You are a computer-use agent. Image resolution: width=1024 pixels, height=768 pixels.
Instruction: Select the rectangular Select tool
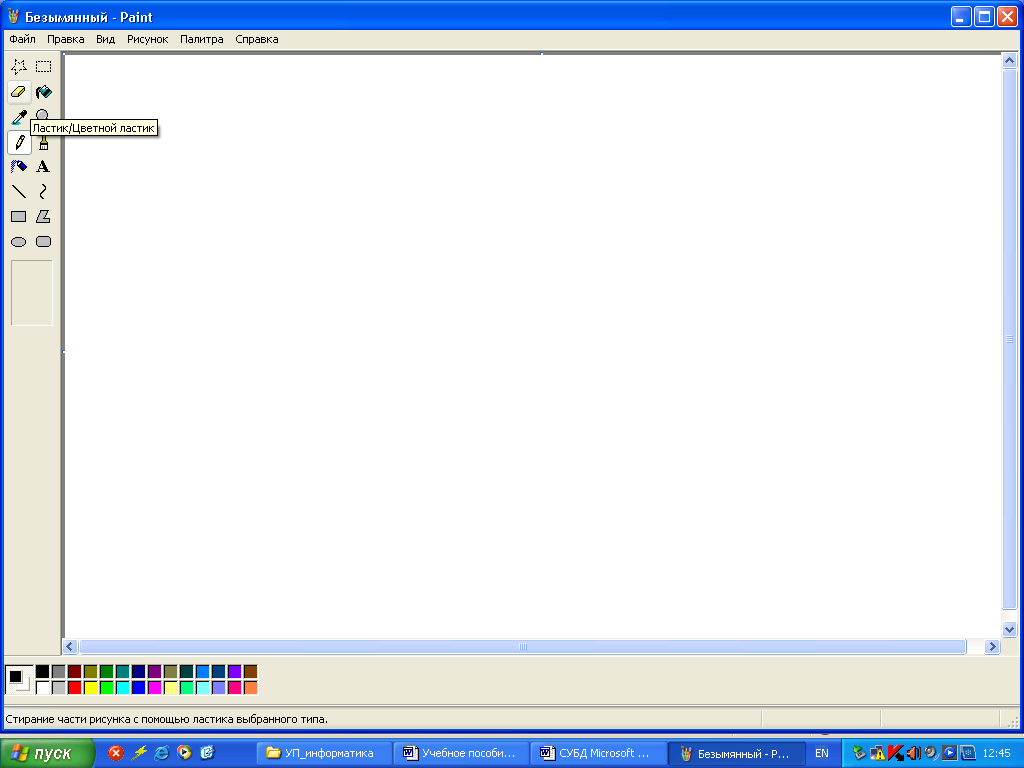click(x=43, y=67)
